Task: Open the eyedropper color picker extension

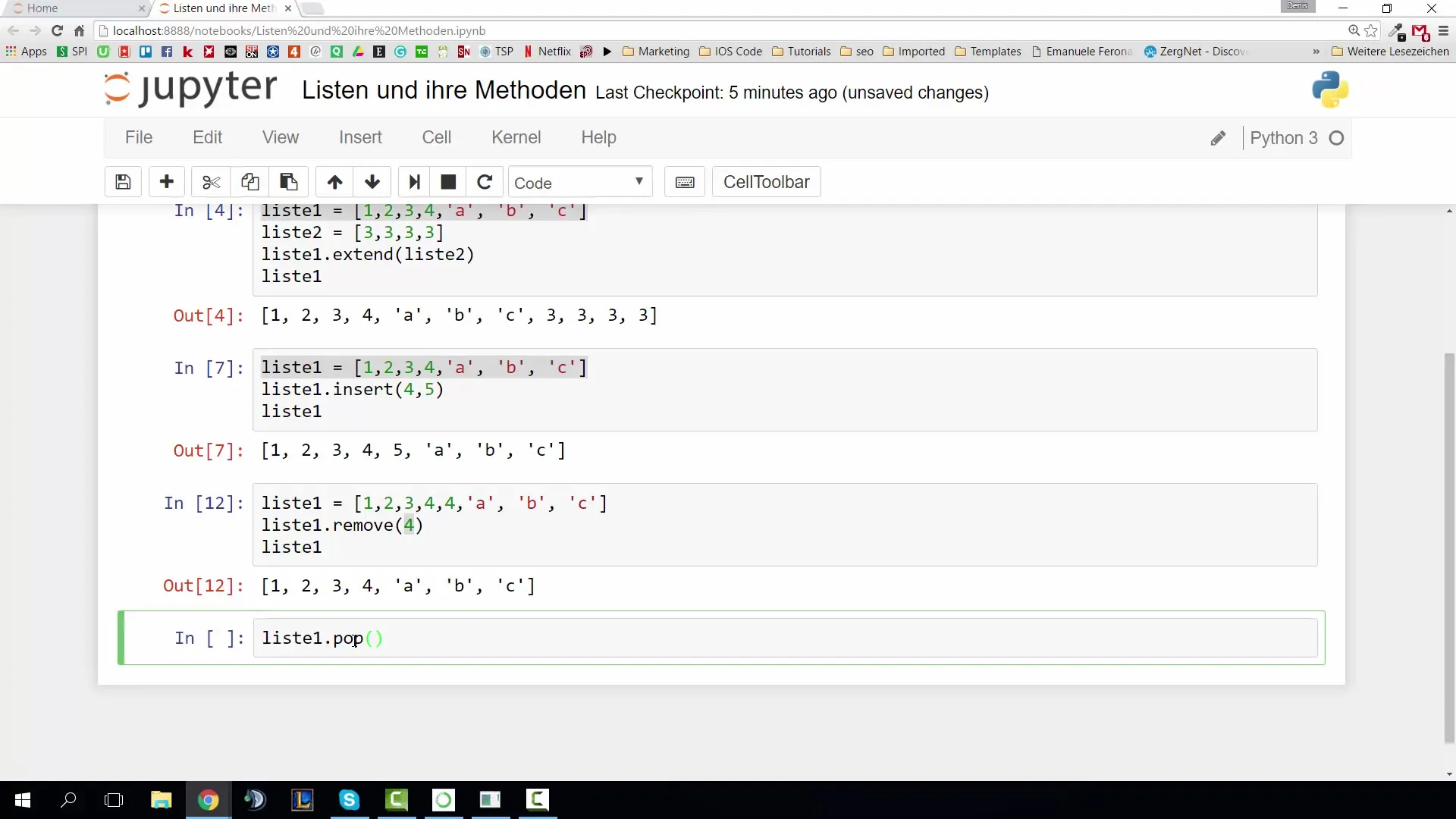Action: 1396,31
